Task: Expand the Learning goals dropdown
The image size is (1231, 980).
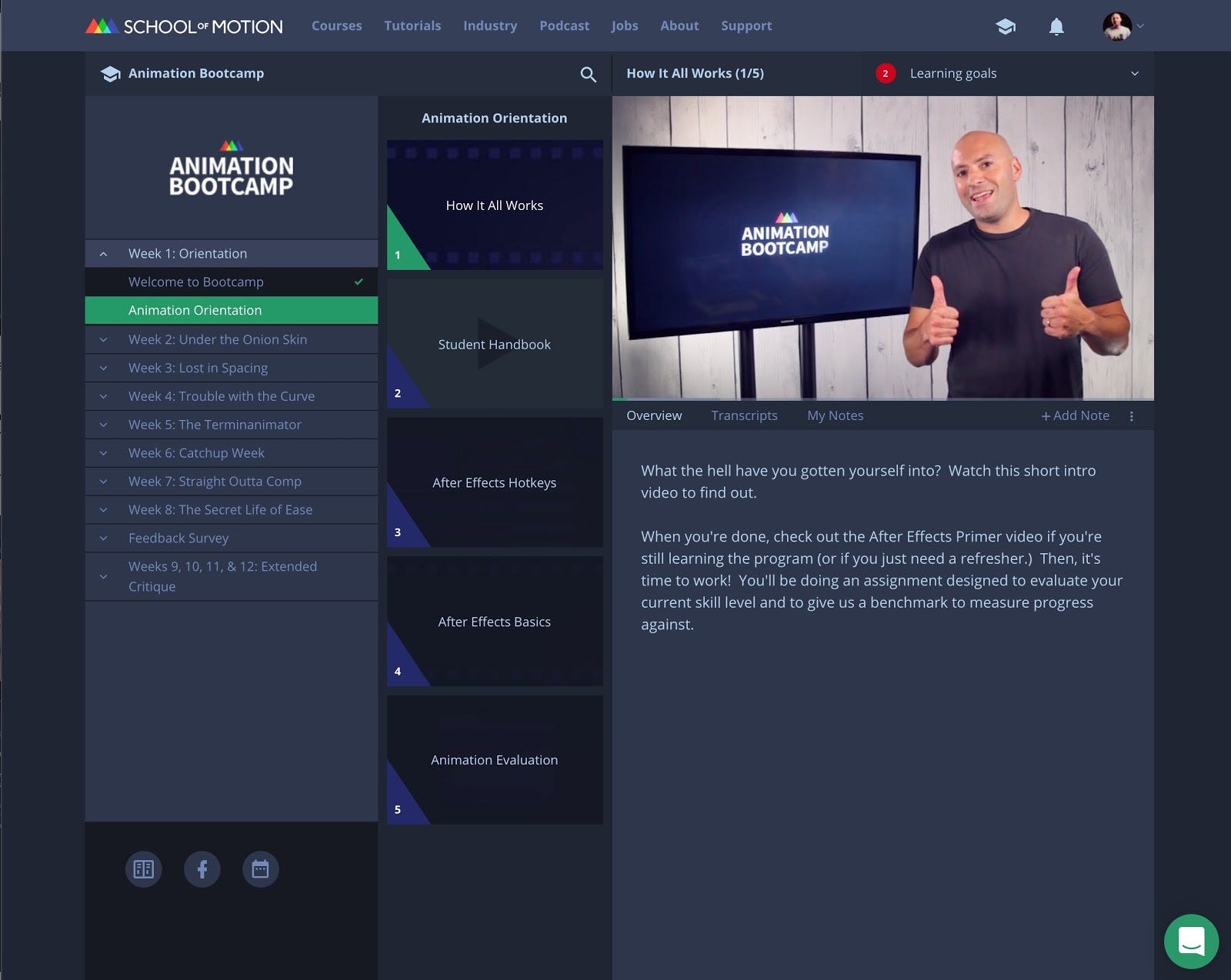Action: pyautogui.click(x=1134, y=74)
